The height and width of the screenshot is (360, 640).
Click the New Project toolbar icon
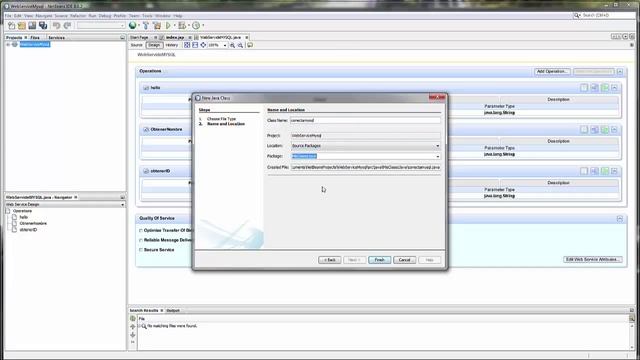point(22,26)
